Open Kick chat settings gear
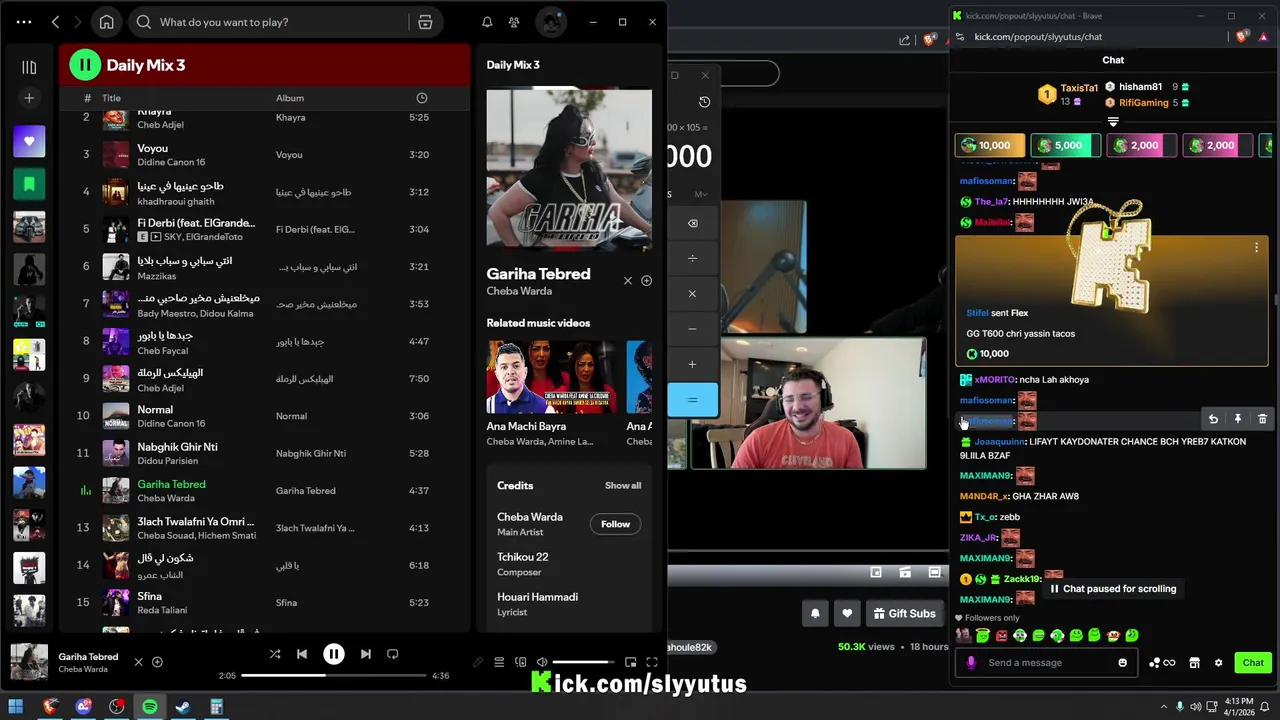 tap(1218, 663)
